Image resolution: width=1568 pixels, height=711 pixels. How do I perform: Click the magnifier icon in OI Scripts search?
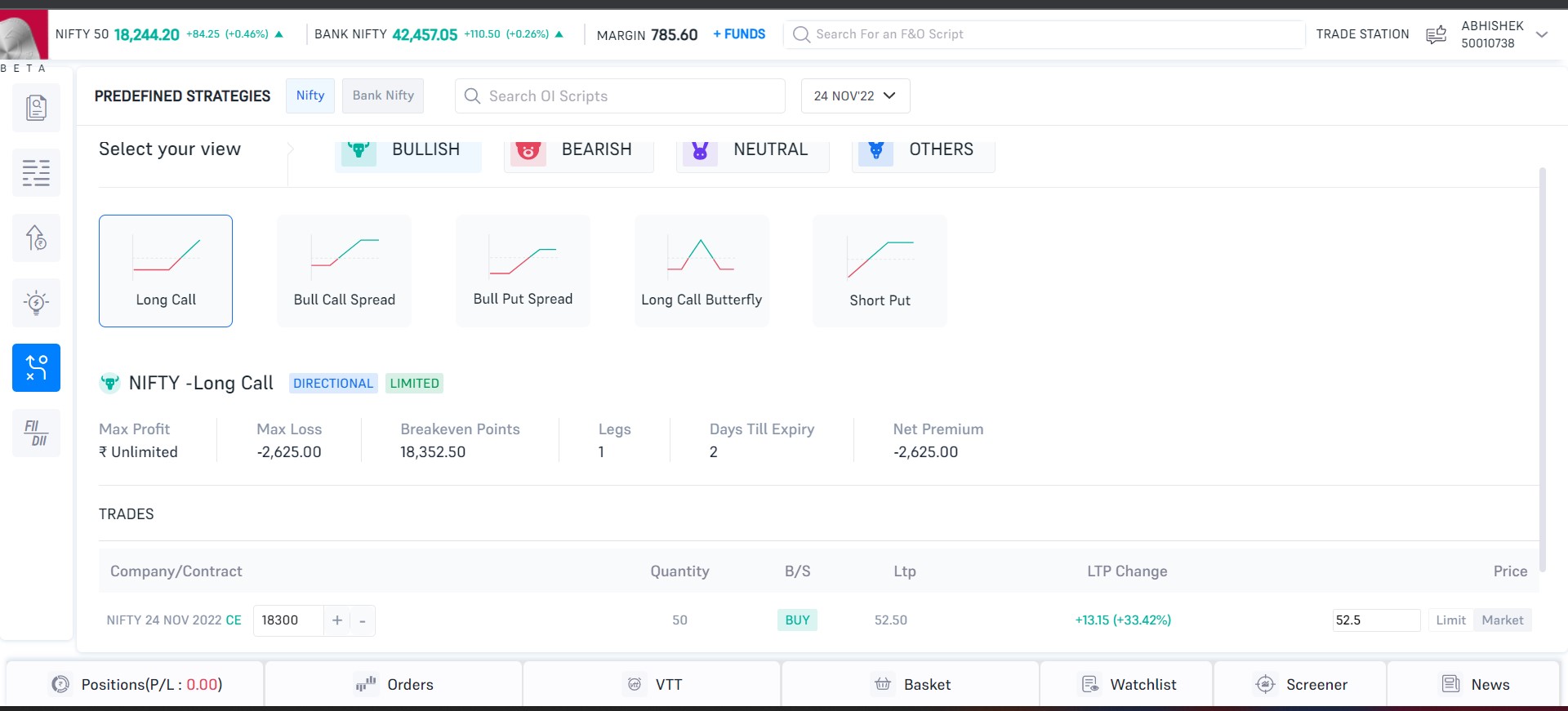coord(472,96)
